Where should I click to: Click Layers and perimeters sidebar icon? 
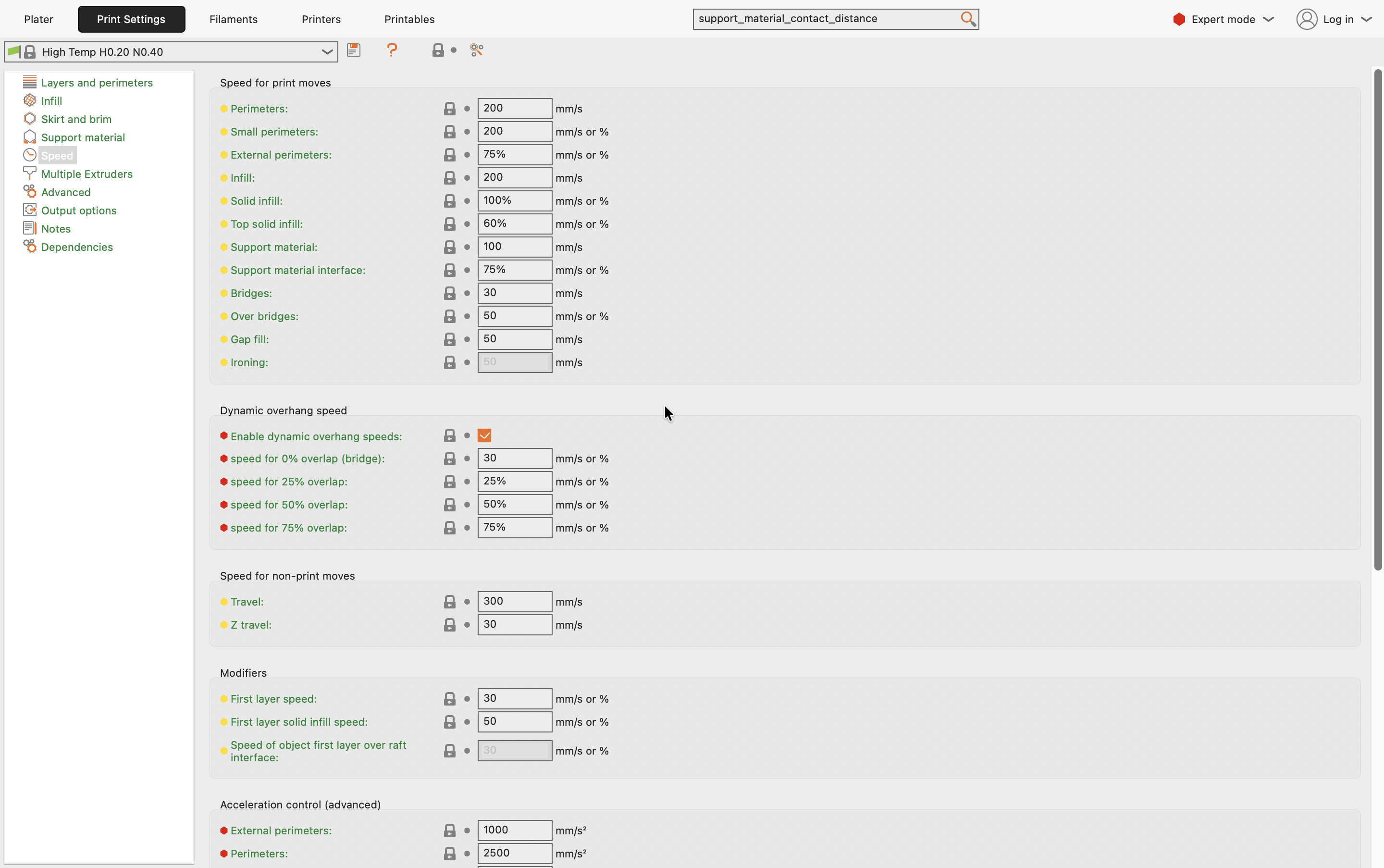click(30, 82)
